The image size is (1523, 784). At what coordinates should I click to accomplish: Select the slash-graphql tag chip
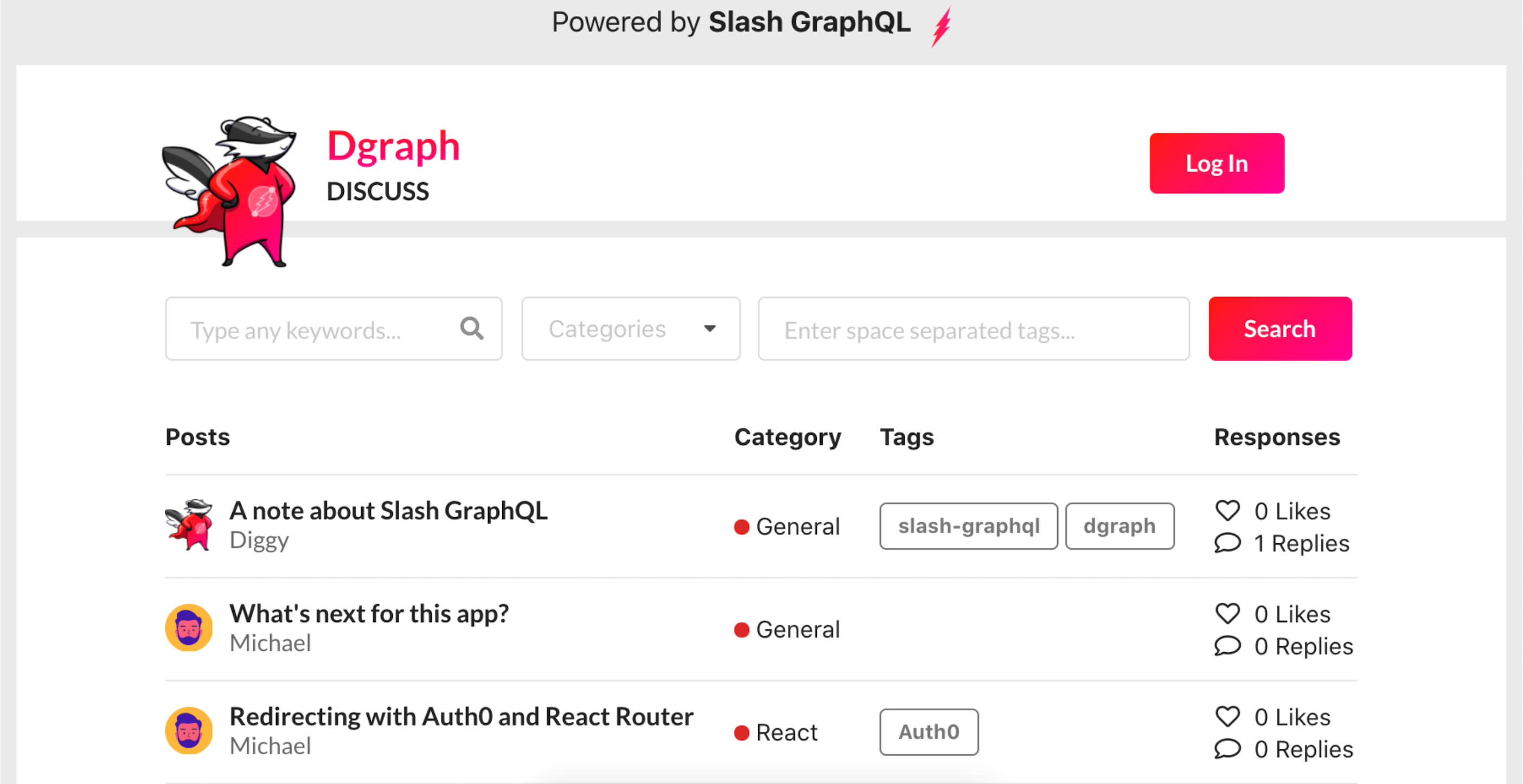click(x=969, y=525)
